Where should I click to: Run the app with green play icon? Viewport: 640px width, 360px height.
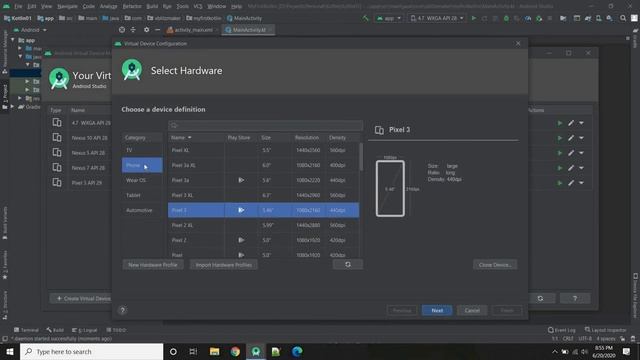474,18
